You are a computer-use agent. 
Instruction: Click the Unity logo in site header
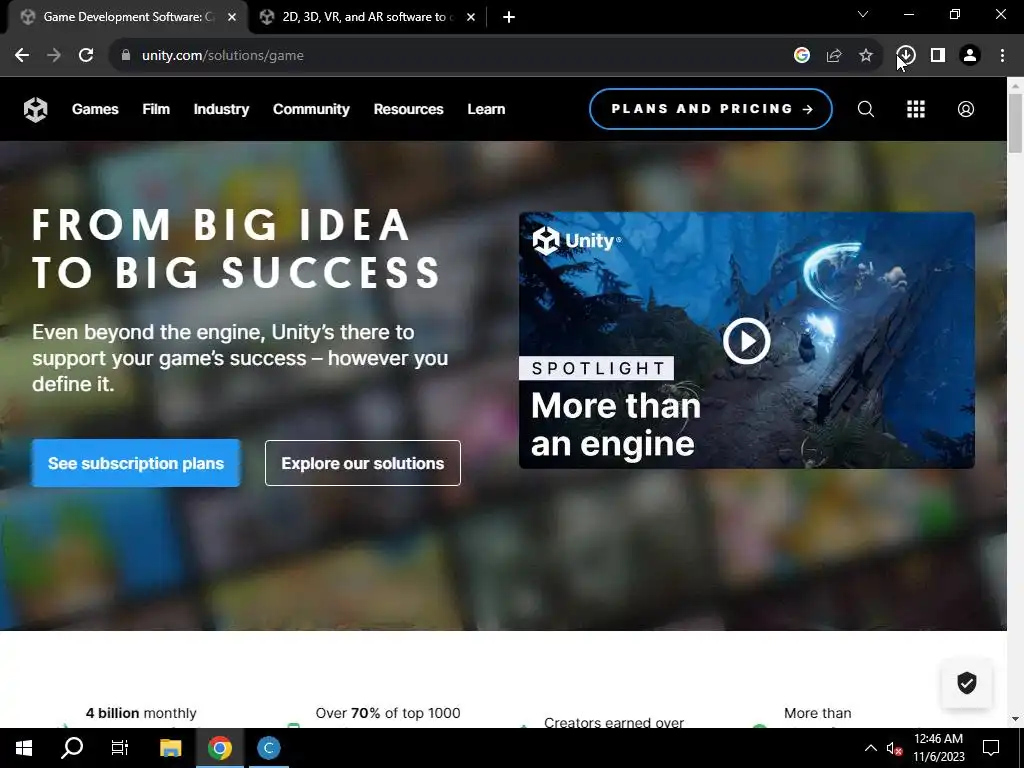(36, 109)
